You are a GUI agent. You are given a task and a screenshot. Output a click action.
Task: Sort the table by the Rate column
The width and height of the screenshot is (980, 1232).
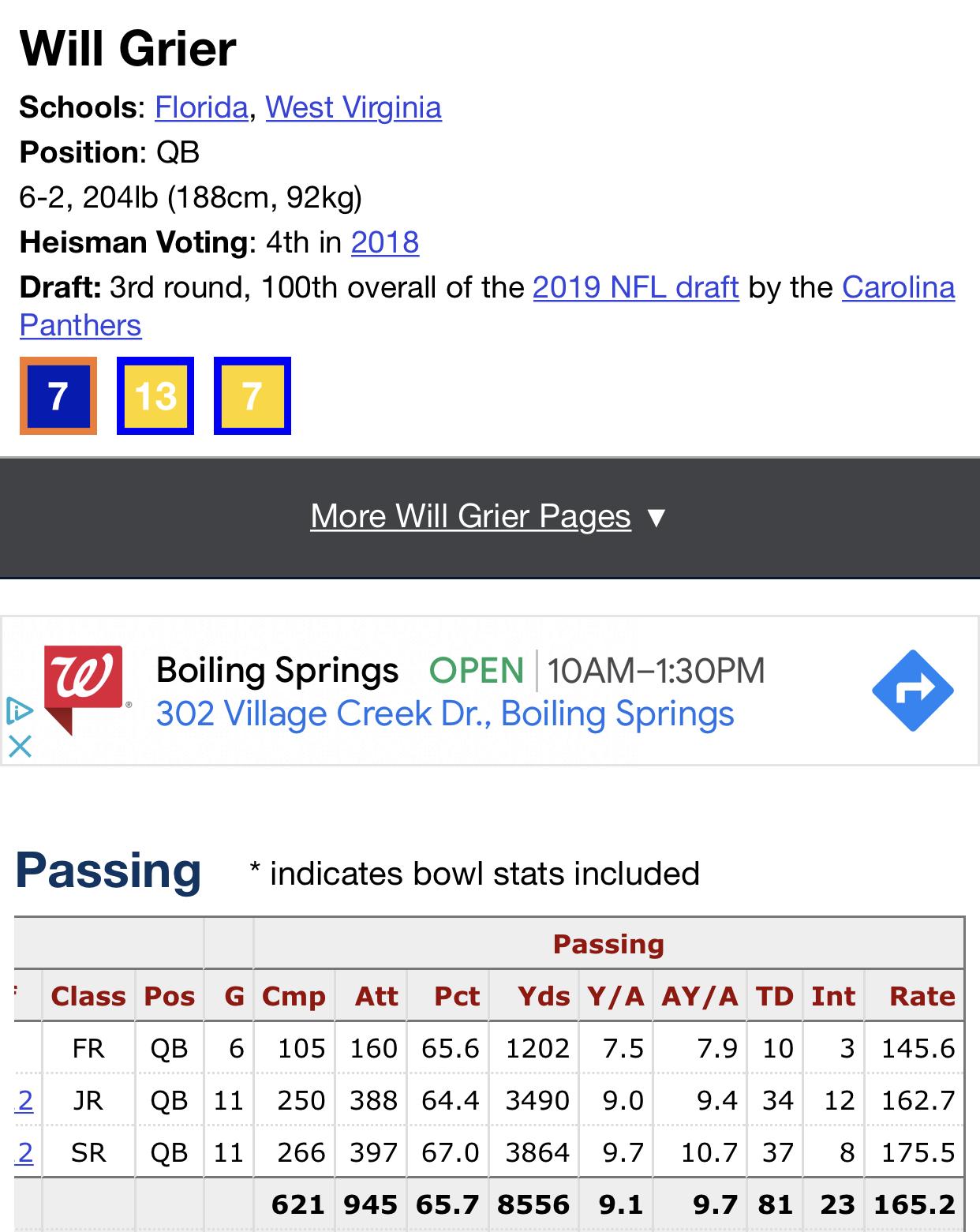click(922, 996)
